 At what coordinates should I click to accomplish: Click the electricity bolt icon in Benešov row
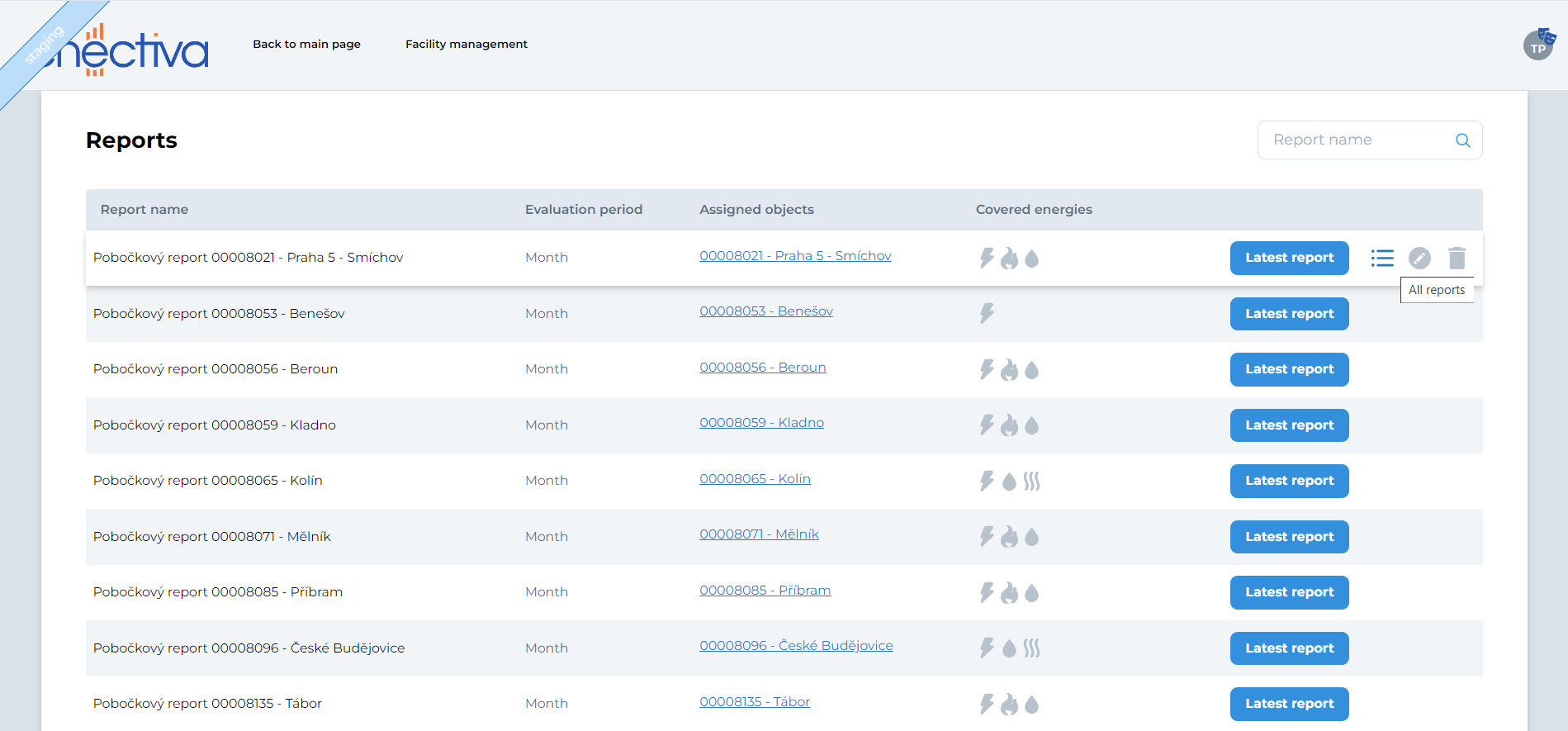point(987,314)
